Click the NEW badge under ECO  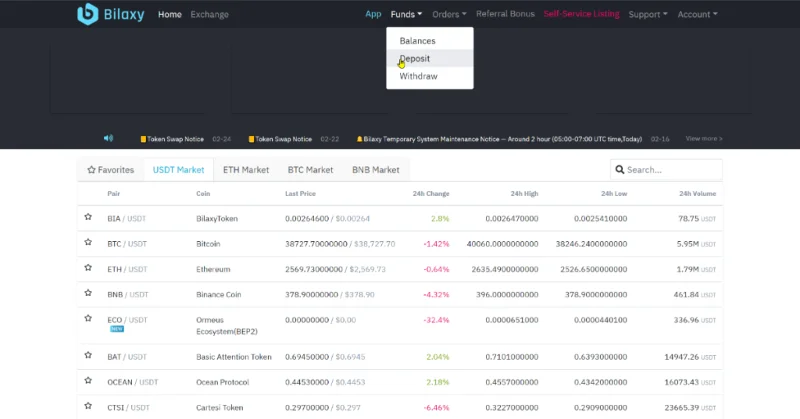coord(117,329)
